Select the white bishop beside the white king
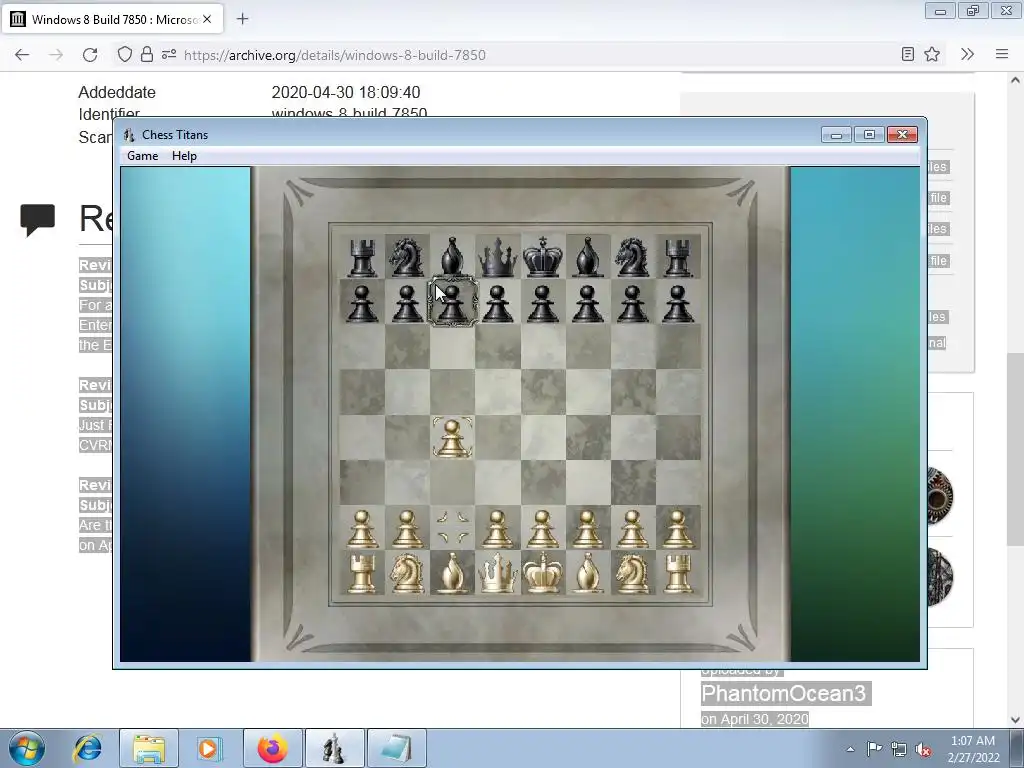The width and height of the screenshot is (1024, 768). click(x=587, y=573)
